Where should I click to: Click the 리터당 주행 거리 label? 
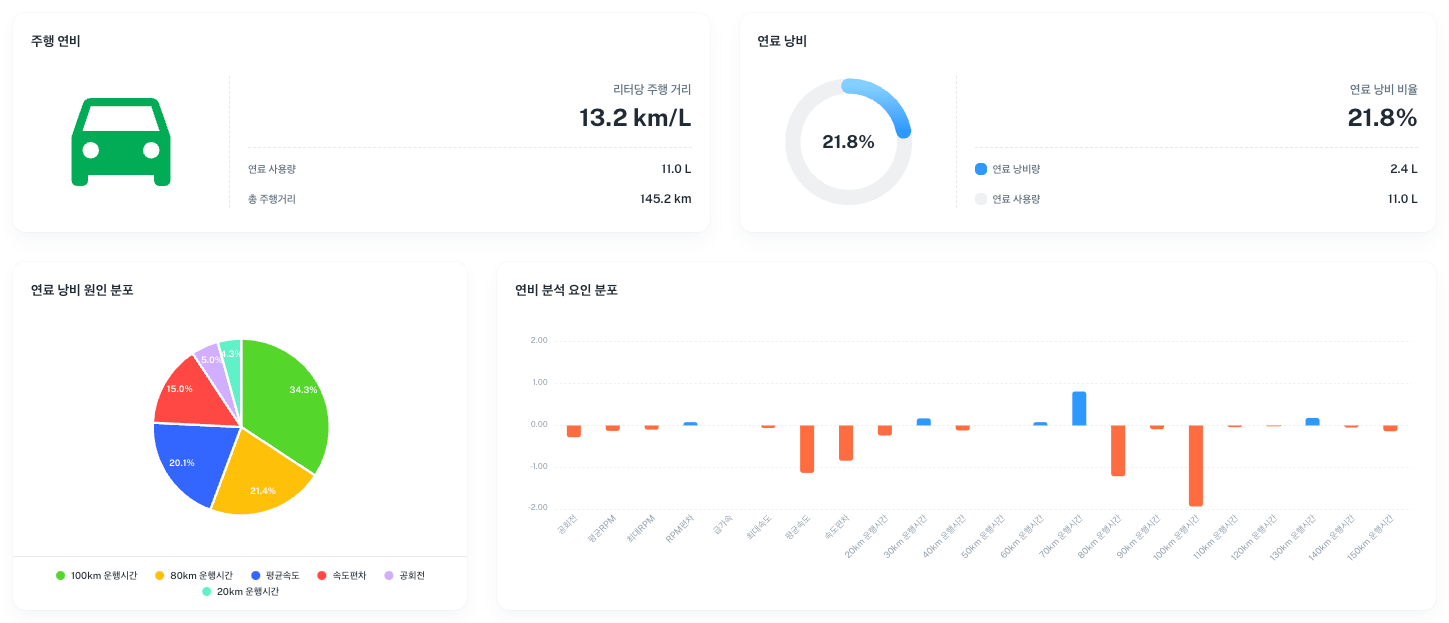coord(652,89)
